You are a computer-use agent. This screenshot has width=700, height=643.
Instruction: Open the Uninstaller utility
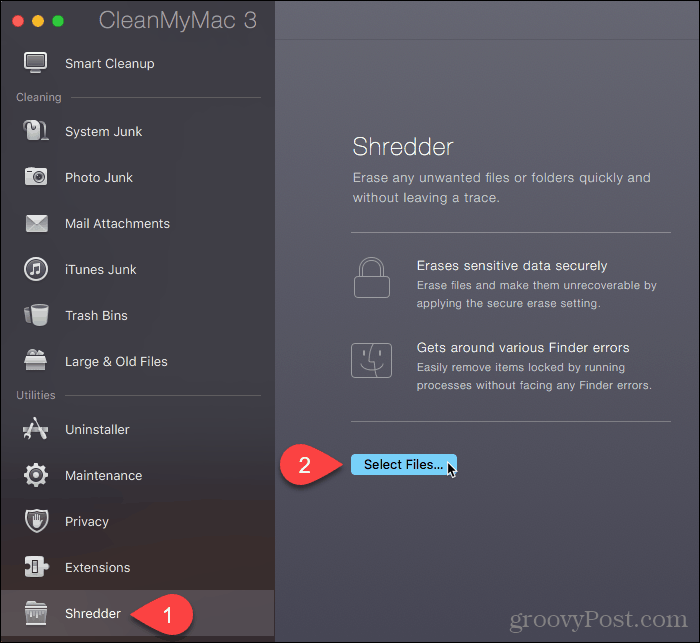coord(97,429)
